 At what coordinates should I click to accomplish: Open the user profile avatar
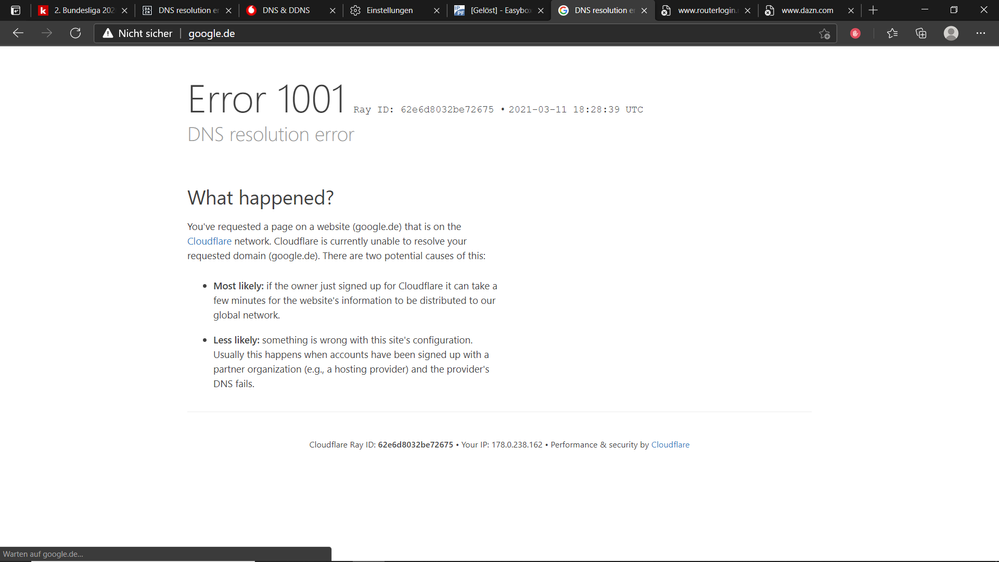[x=951, y=33]
